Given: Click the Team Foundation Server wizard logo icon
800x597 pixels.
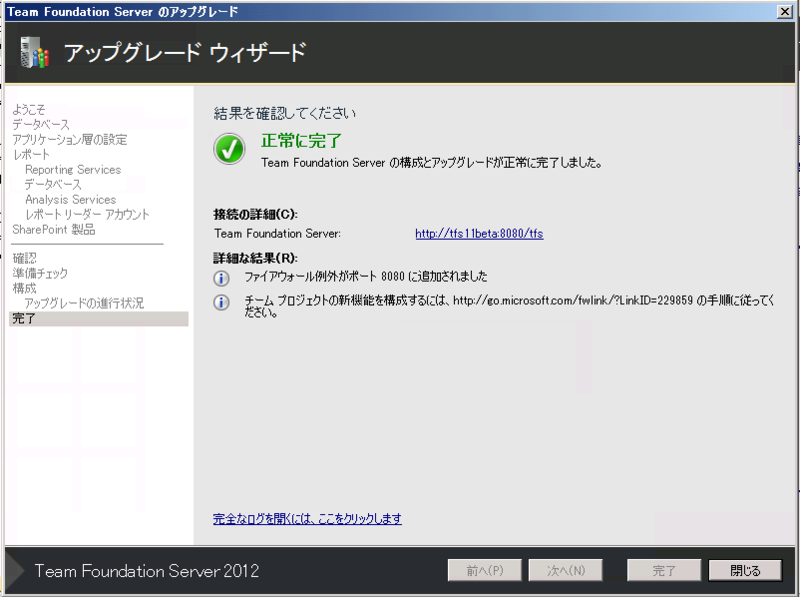Looking at the screenshot, I should (35, 53).
